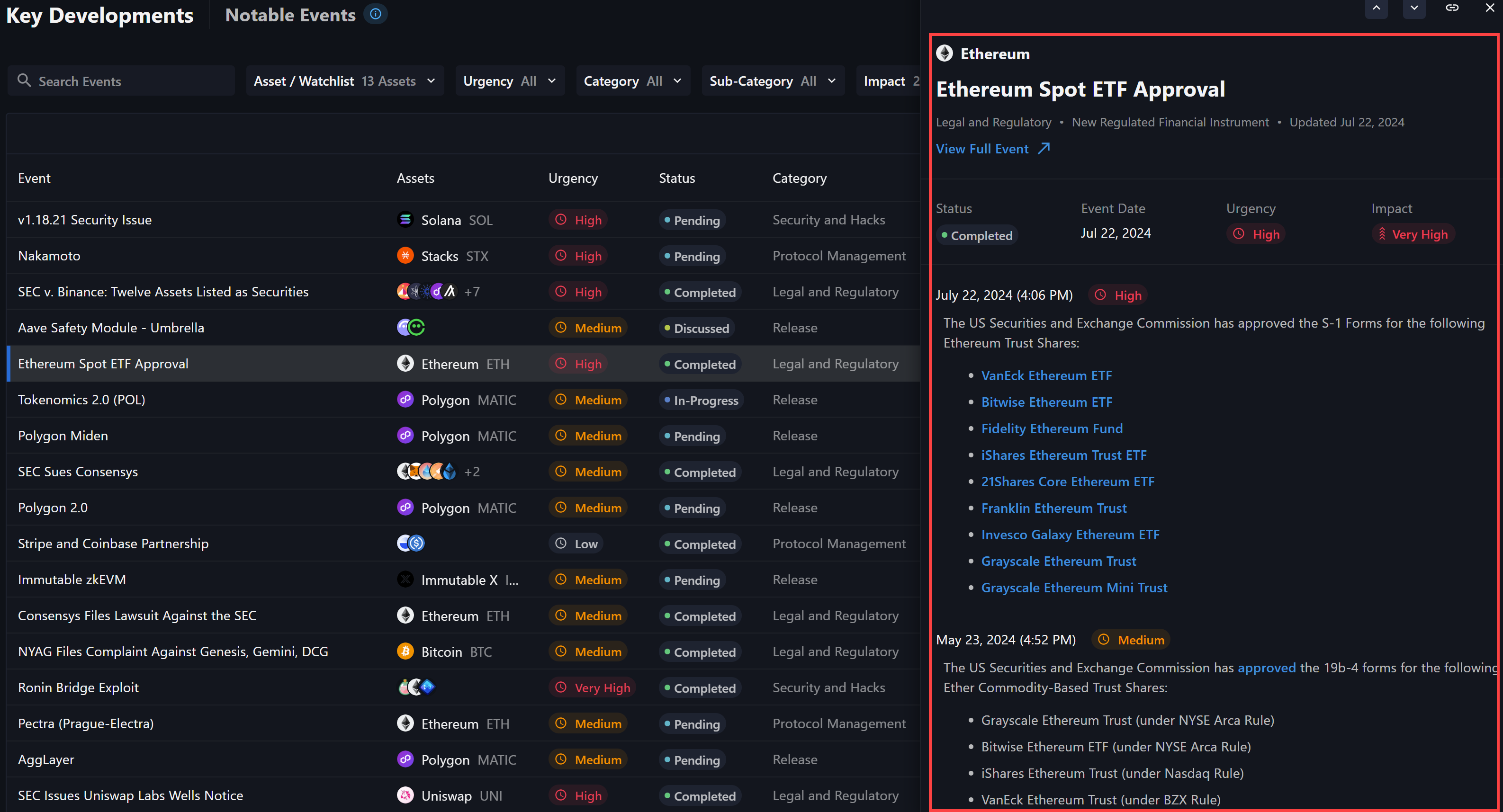Open the Category filter dropdown
This screenshot has width=1503, height=812.
[633, 81]
